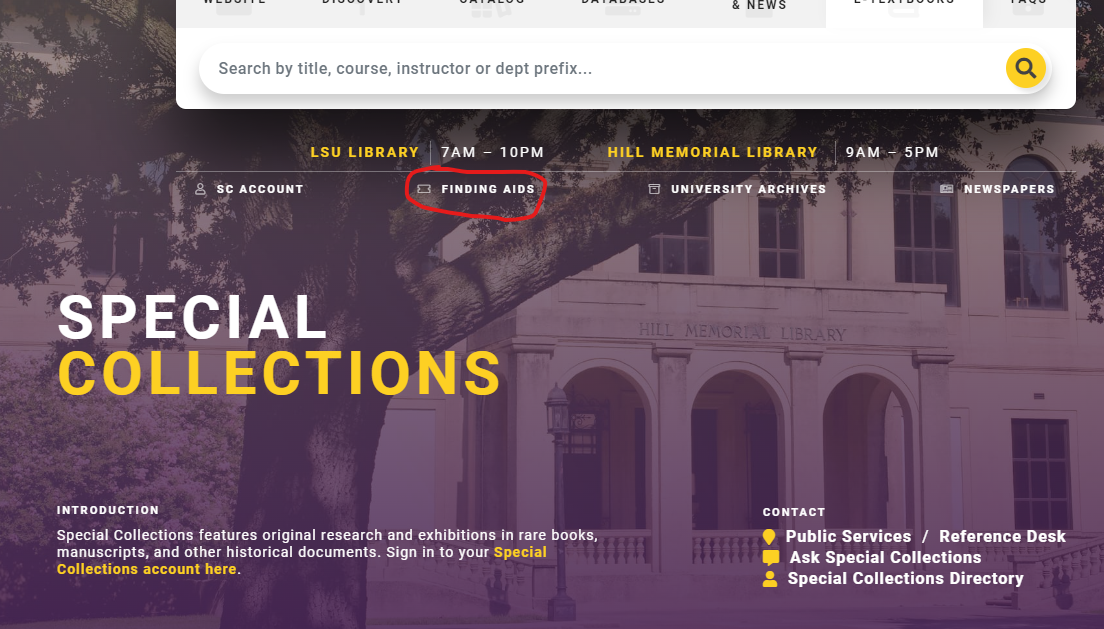Viewport: 1104px width, 629px height.
Task: Open the Special Collections Directory text link
Action: tap(905, 579)
